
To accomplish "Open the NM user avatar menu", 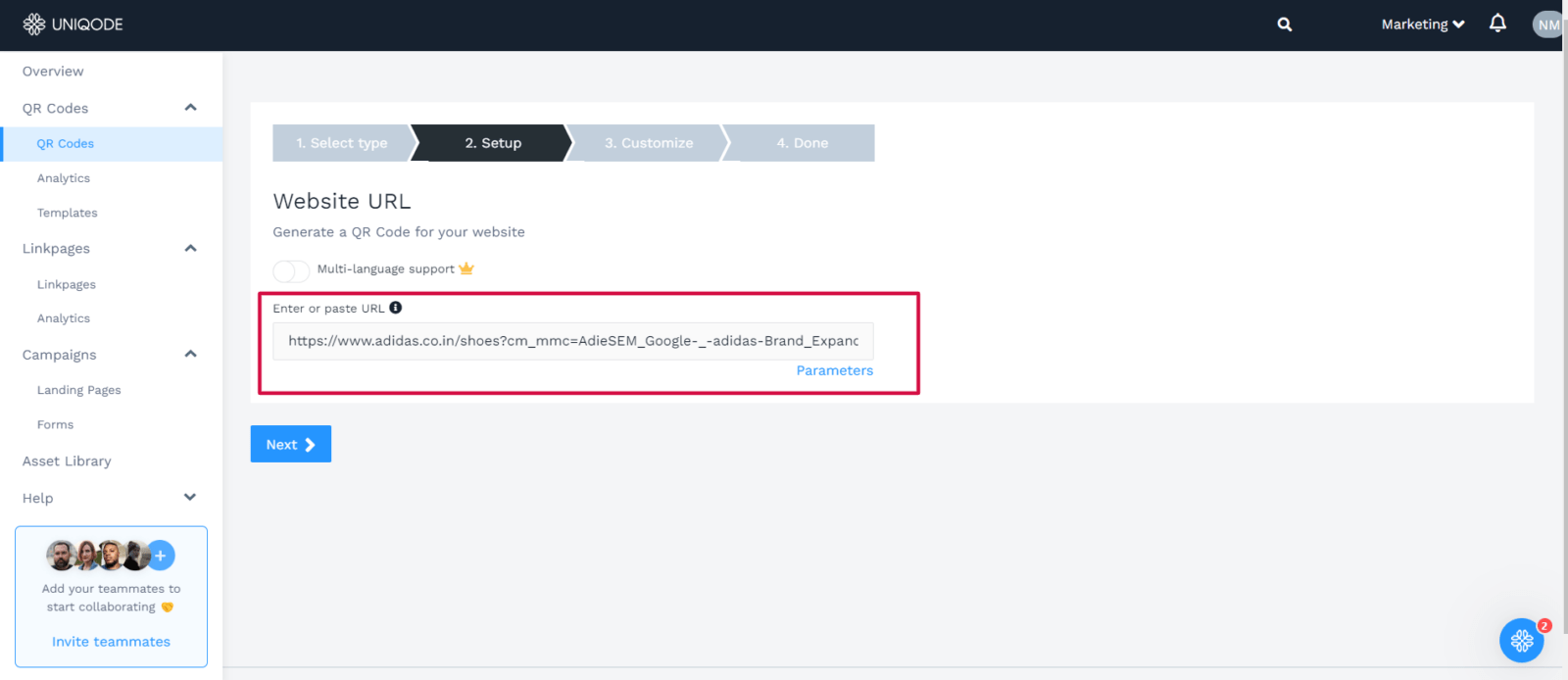I will (x=1547, y=24).
